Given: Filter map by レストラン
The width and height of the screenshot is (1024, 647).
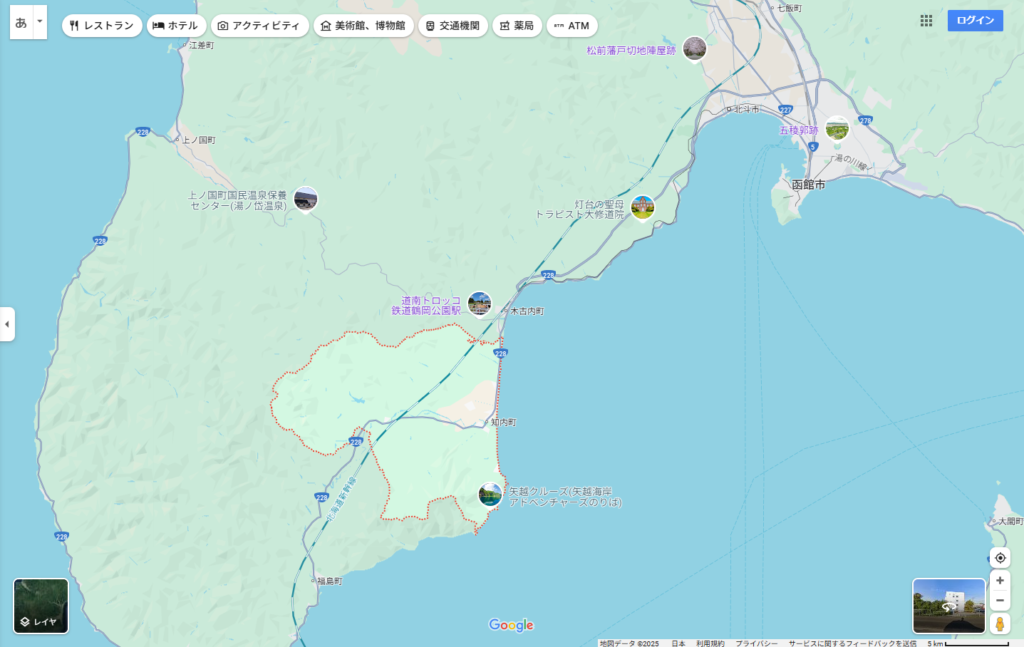Looking at the screenshot, I should [102, 25].
